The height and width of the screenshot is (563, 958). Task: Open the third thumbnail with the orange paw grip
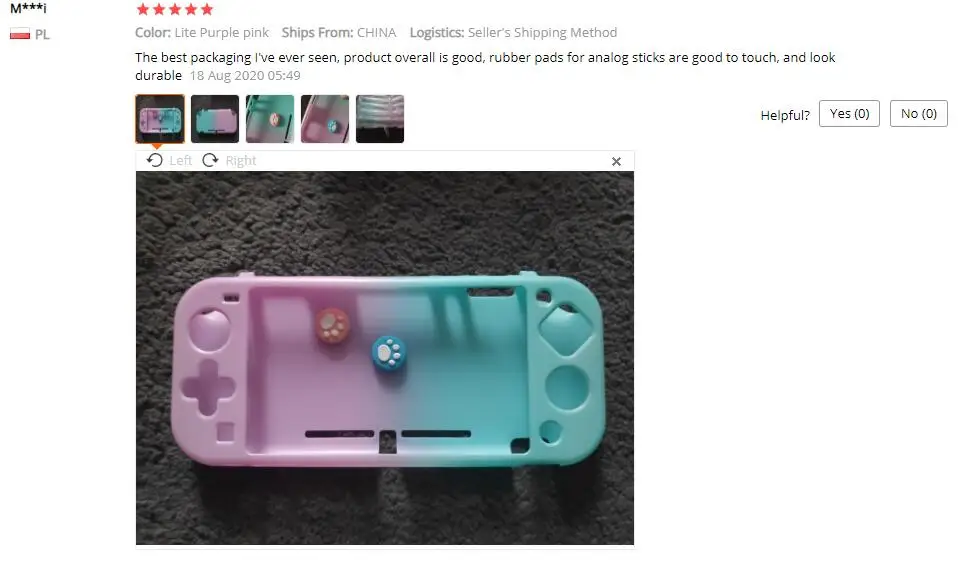[x=270, y=119]
